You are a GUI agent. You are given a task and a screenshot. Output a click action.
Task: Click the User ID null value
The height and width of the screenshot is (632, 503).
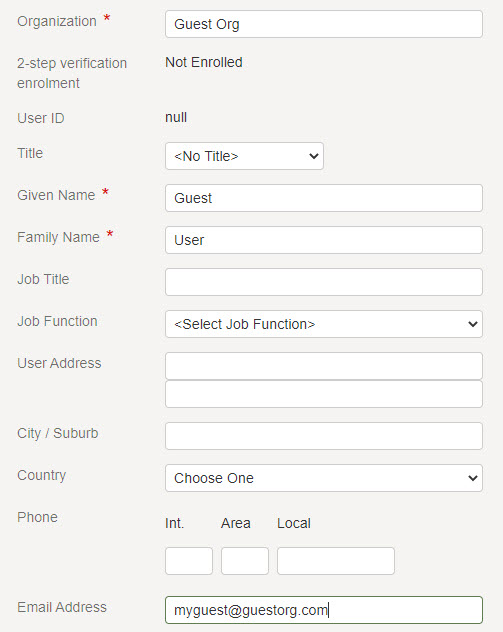pos(176,117)
